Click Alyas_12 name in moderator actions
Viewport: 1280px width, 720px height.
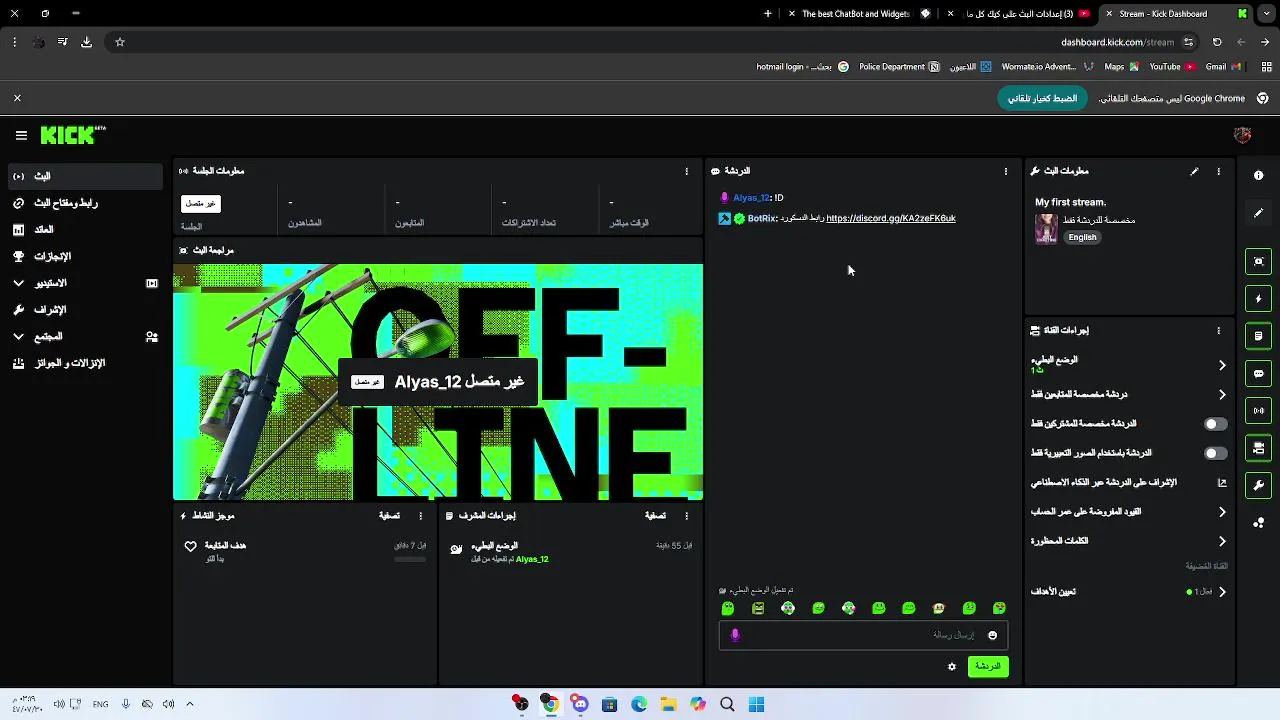[532, 559]
